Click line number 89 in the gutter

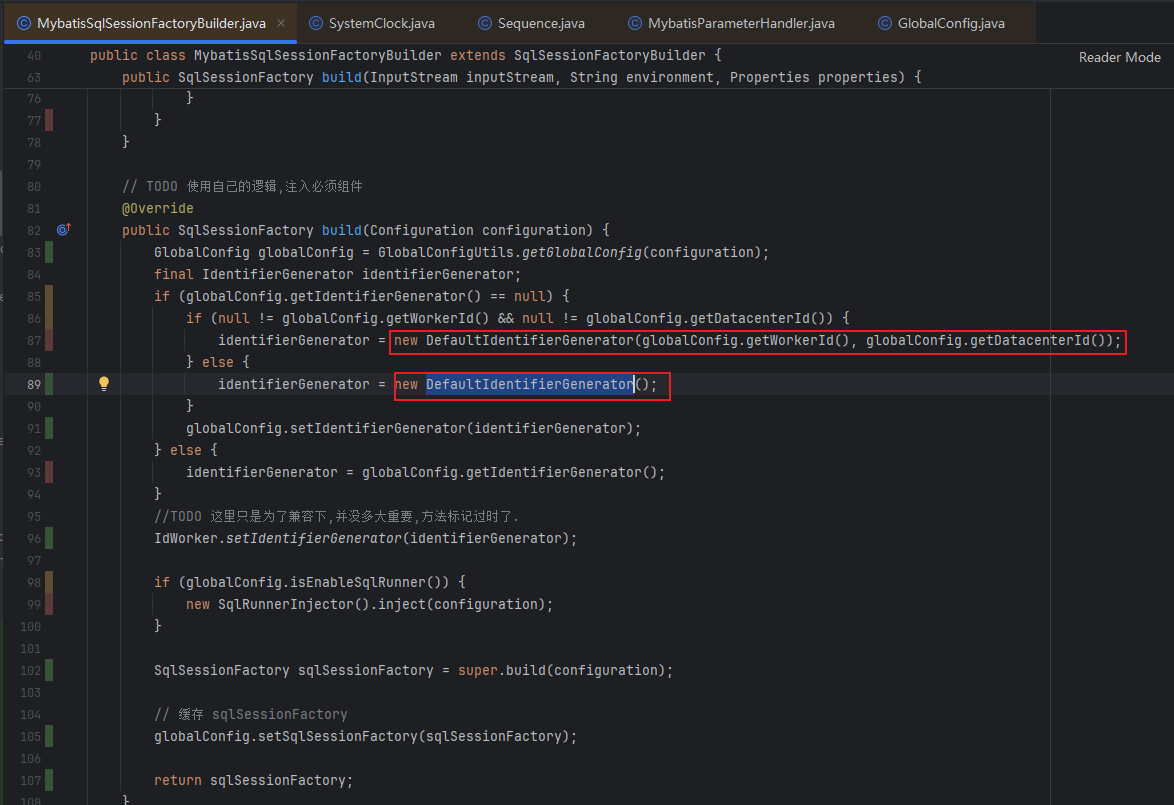[x=34, y=384]
